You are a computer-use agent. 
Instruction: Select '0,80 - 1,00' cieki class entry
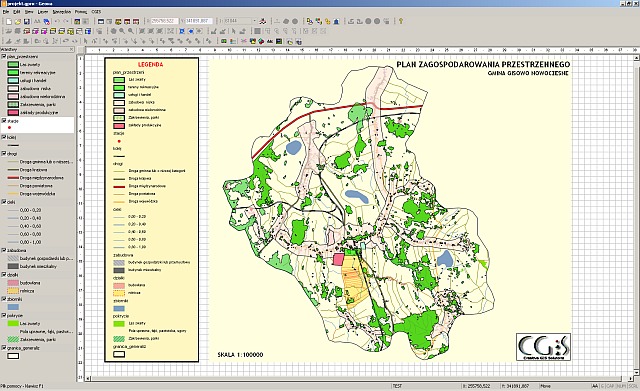coord(30,242)
